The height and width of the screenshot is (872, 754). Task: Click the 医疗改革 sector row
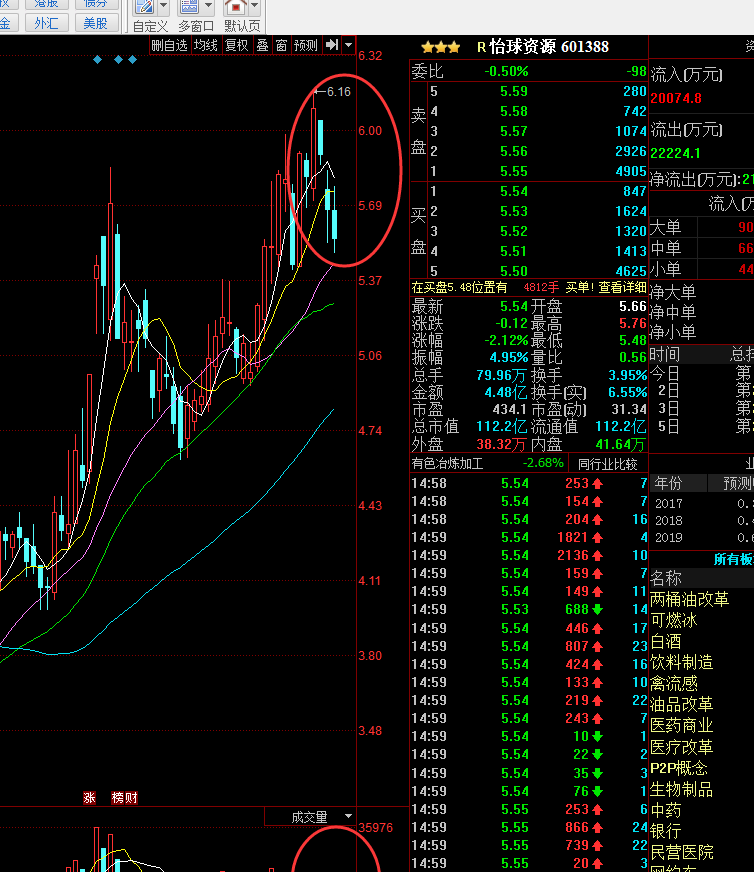682,747
